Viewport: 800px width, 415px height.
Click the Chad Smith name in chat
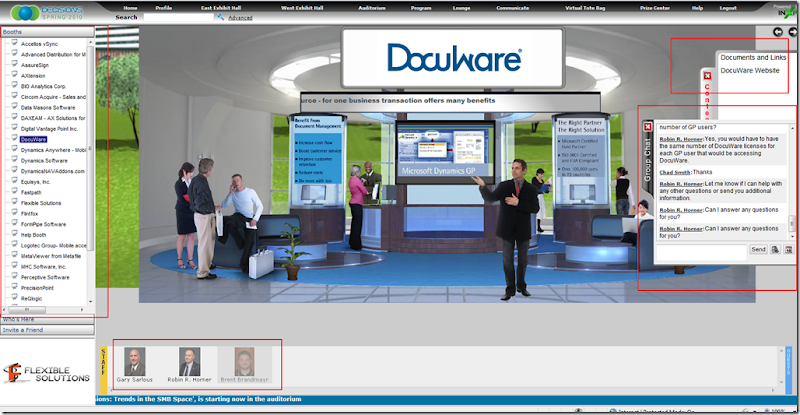674,173
